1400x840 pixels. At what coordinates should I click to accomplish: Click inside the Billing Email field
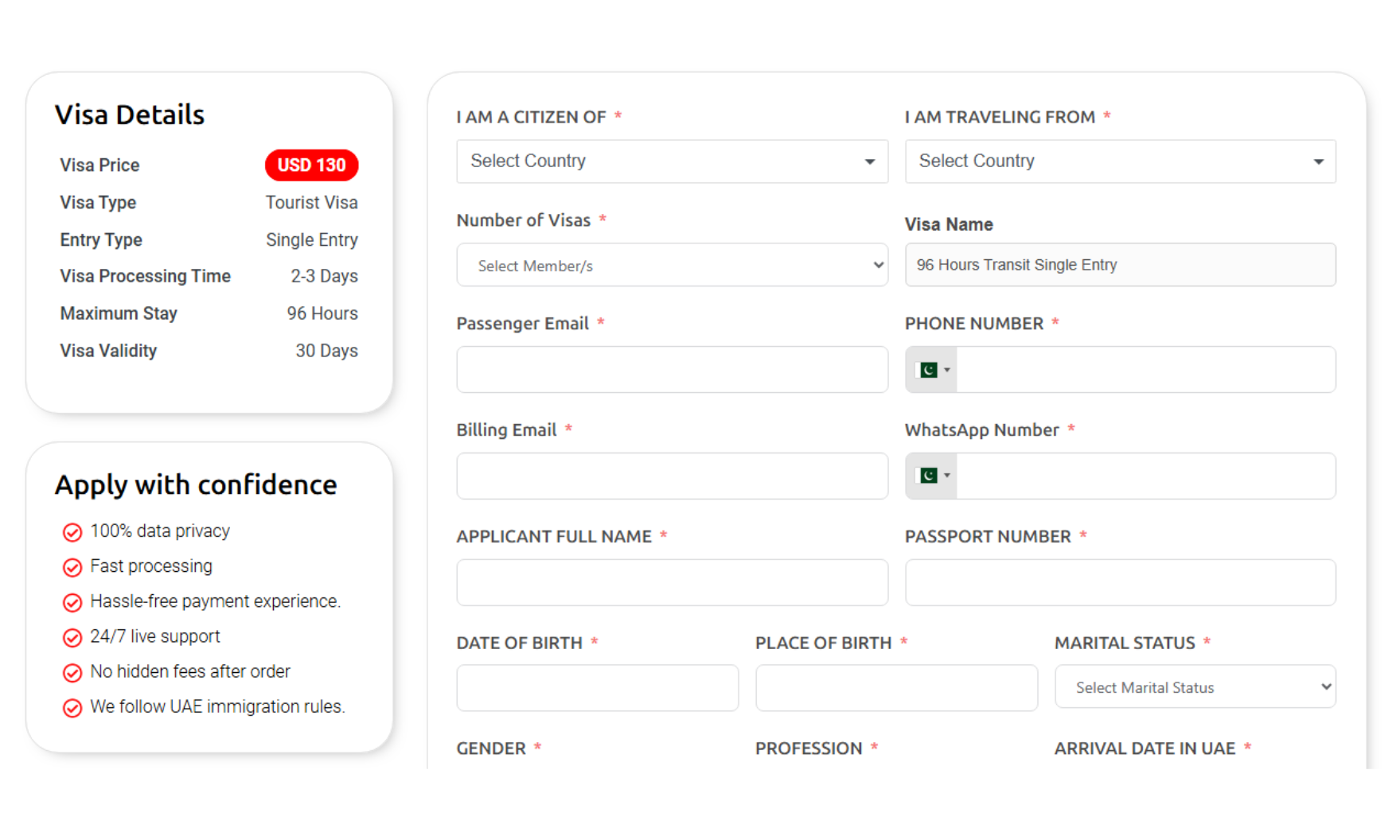coord(672,476)
